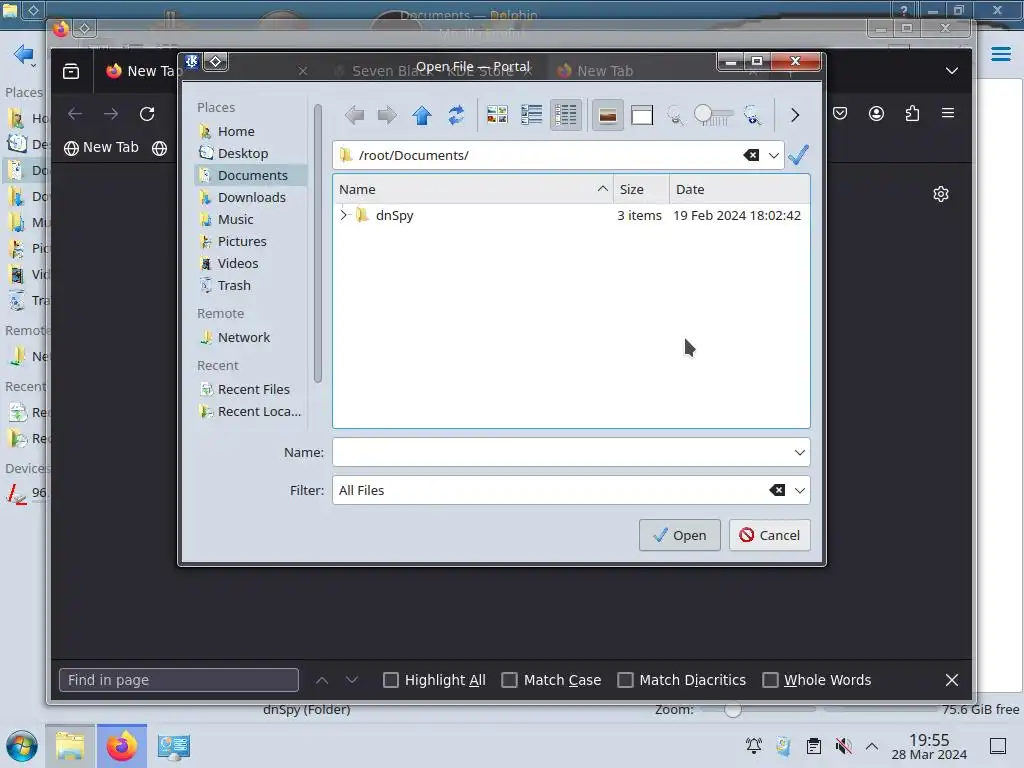Click the "3 items" size cell
This screenshot has width=1024, height=768.
coord(639,216)
